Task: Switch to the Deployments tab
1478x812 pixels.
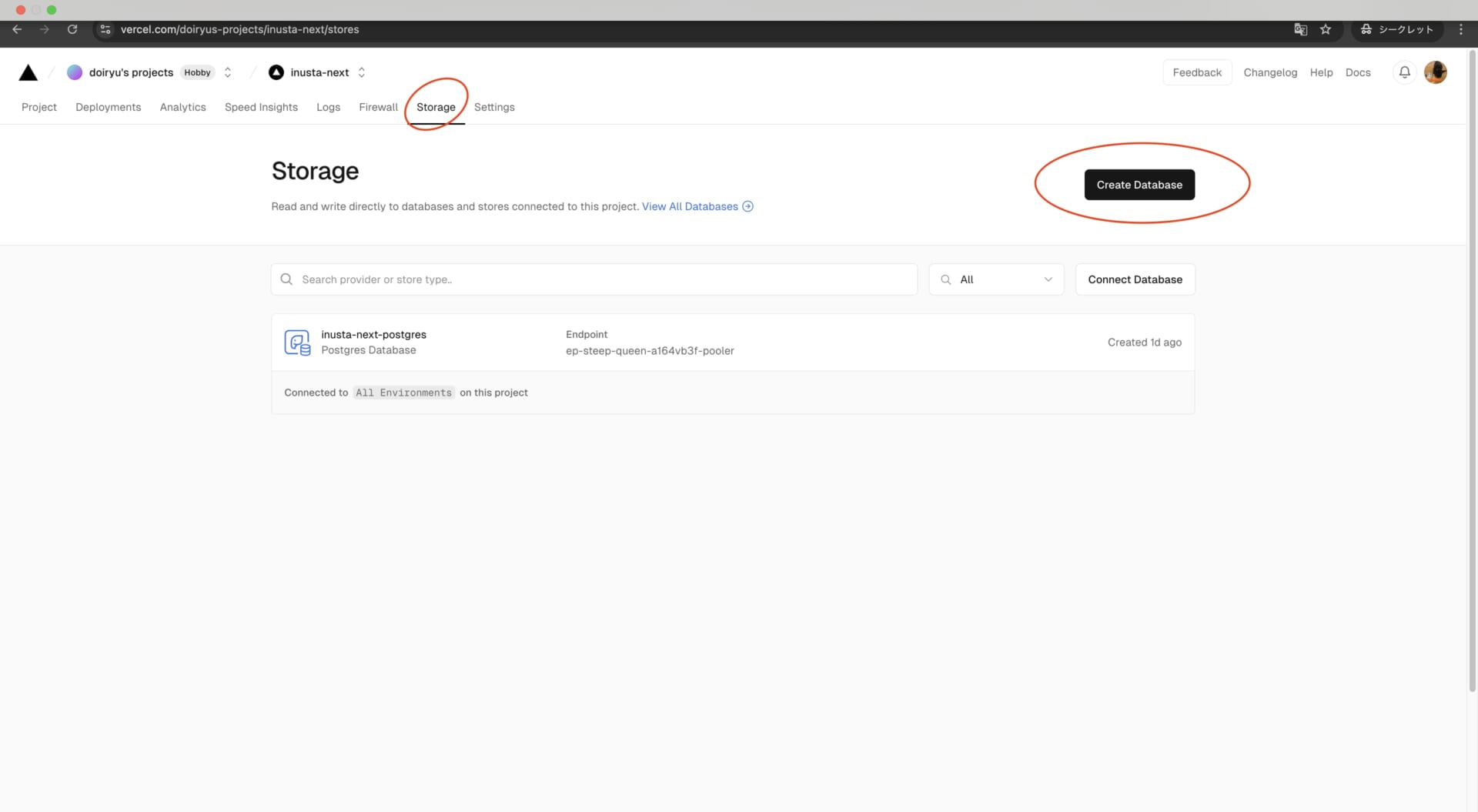Action: (x=109, y=107)
